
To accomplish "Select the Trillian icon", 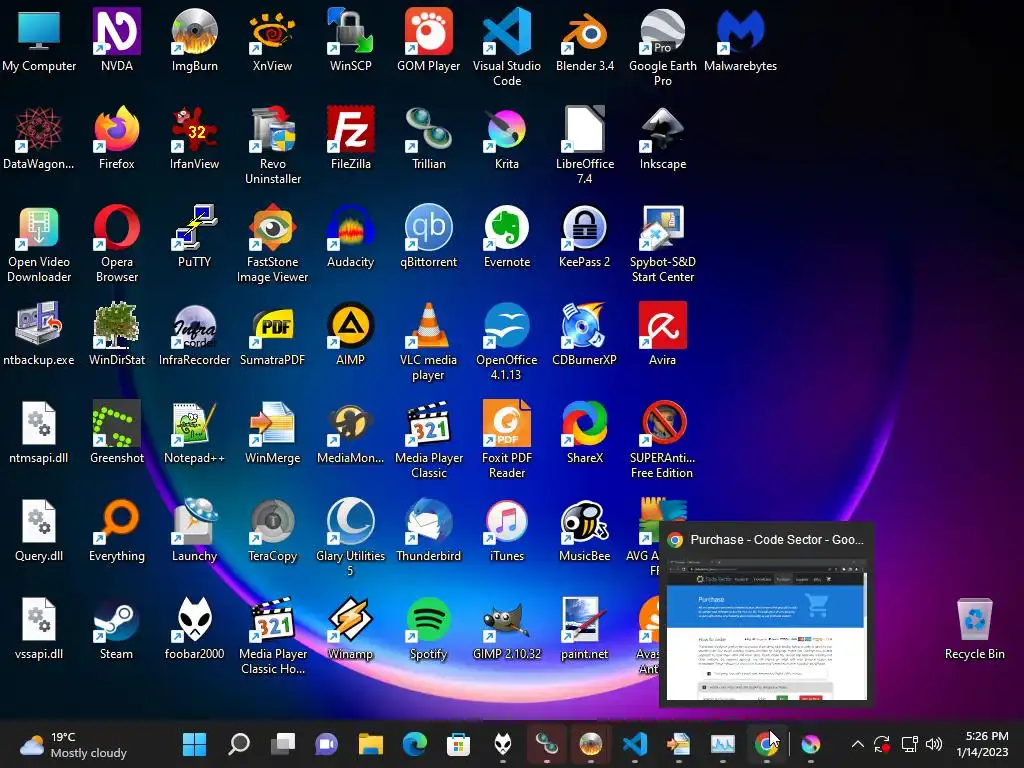I will [x=428, y=138].
